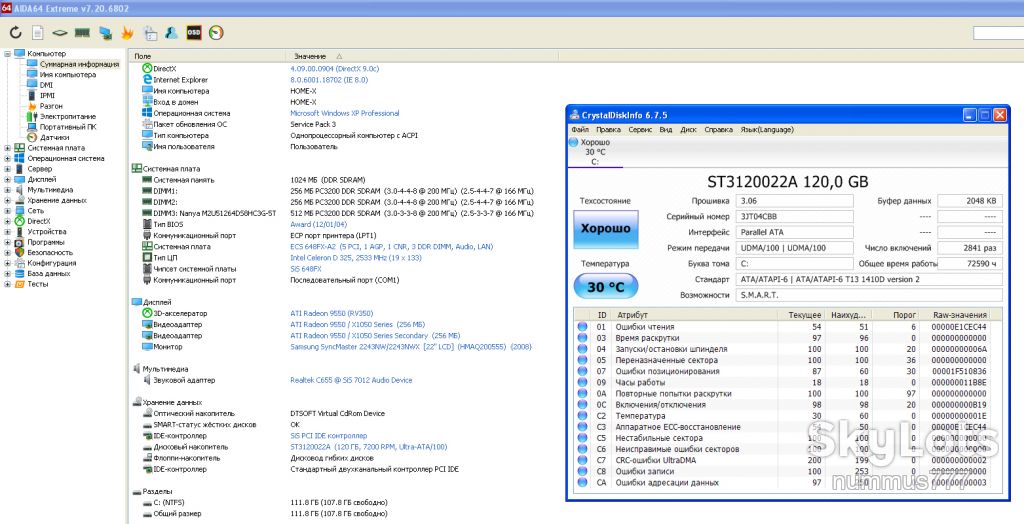The height and width of the screenshot is (524, 1024).
Task: Click the blue status circle of SMART attribute C2
Action: [582, 416]
